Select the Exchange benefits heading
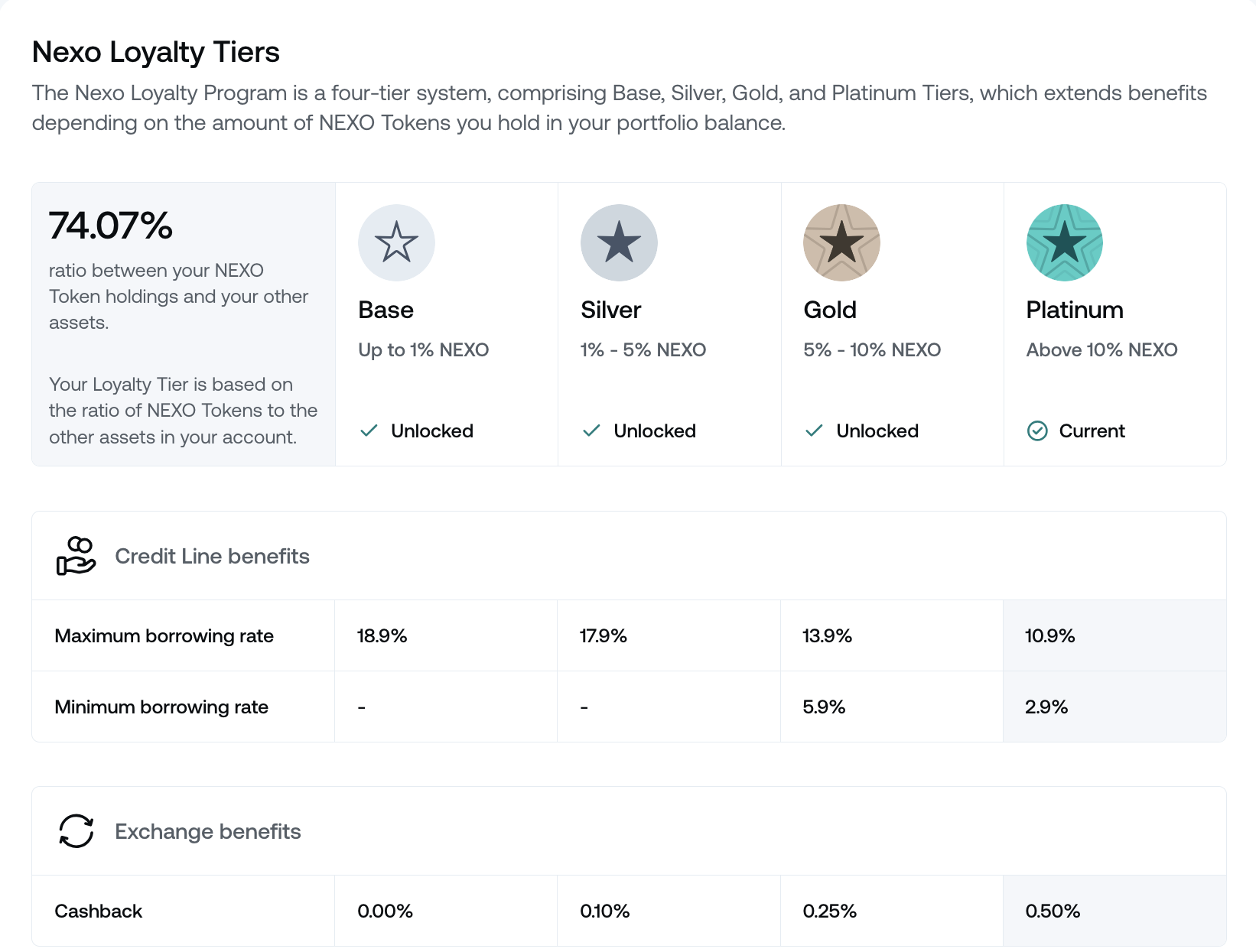Viewport: 1256px width, 952px height. tap(207, 831)
